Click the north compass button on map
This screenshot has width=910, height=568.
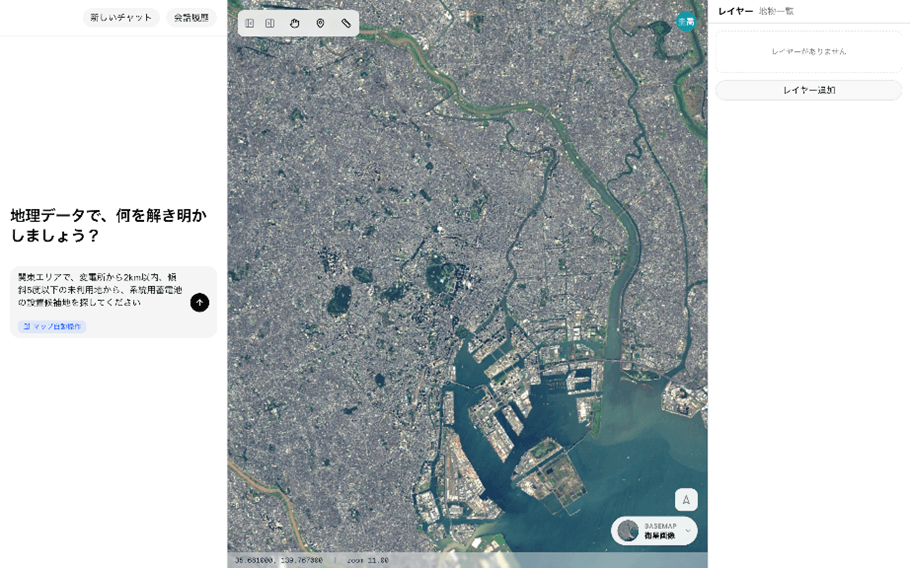tap(686, 499)
